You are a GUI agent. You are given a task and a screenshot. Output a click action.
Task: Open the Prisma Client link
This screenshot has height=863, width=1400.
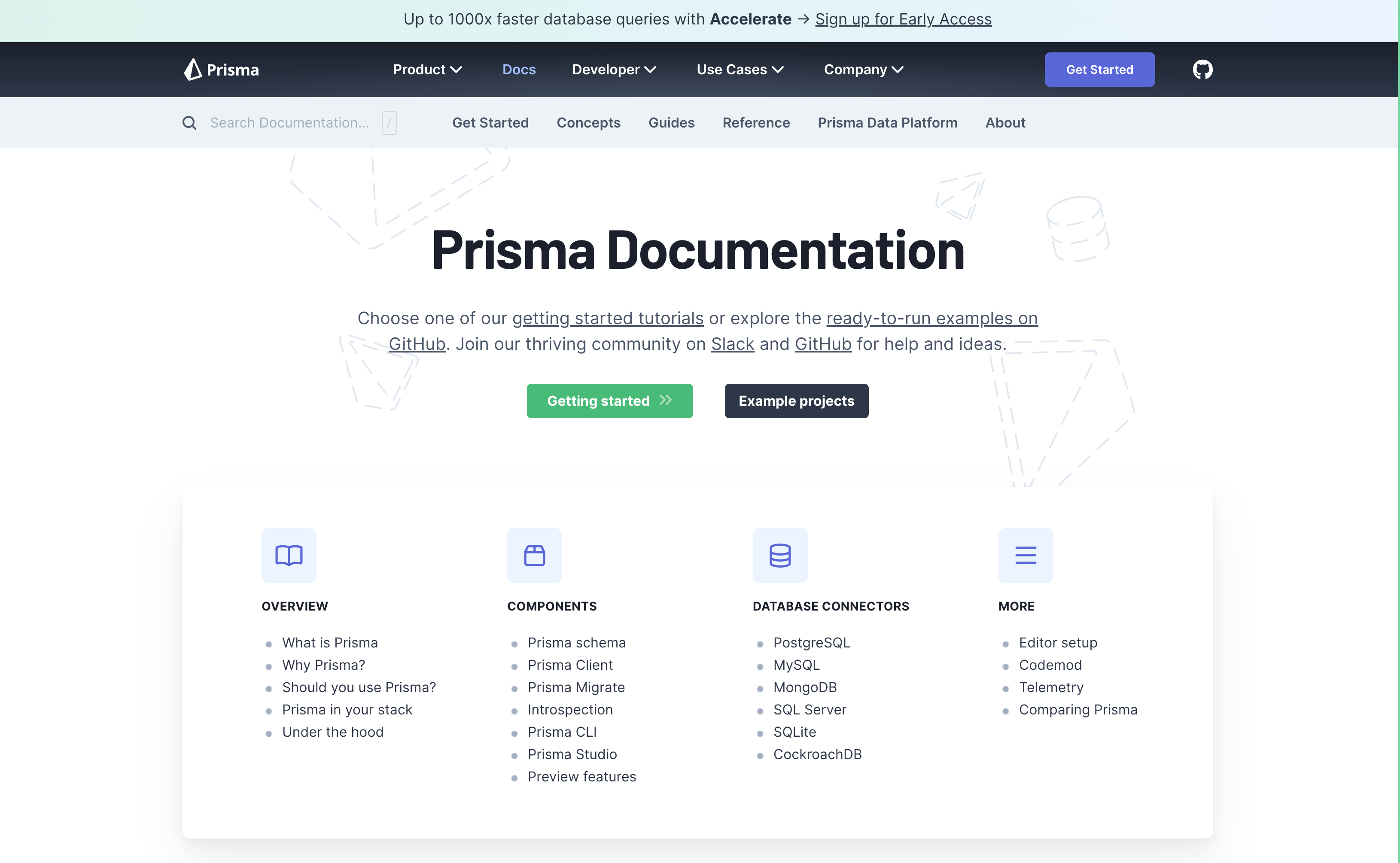[x=570, y=665]
